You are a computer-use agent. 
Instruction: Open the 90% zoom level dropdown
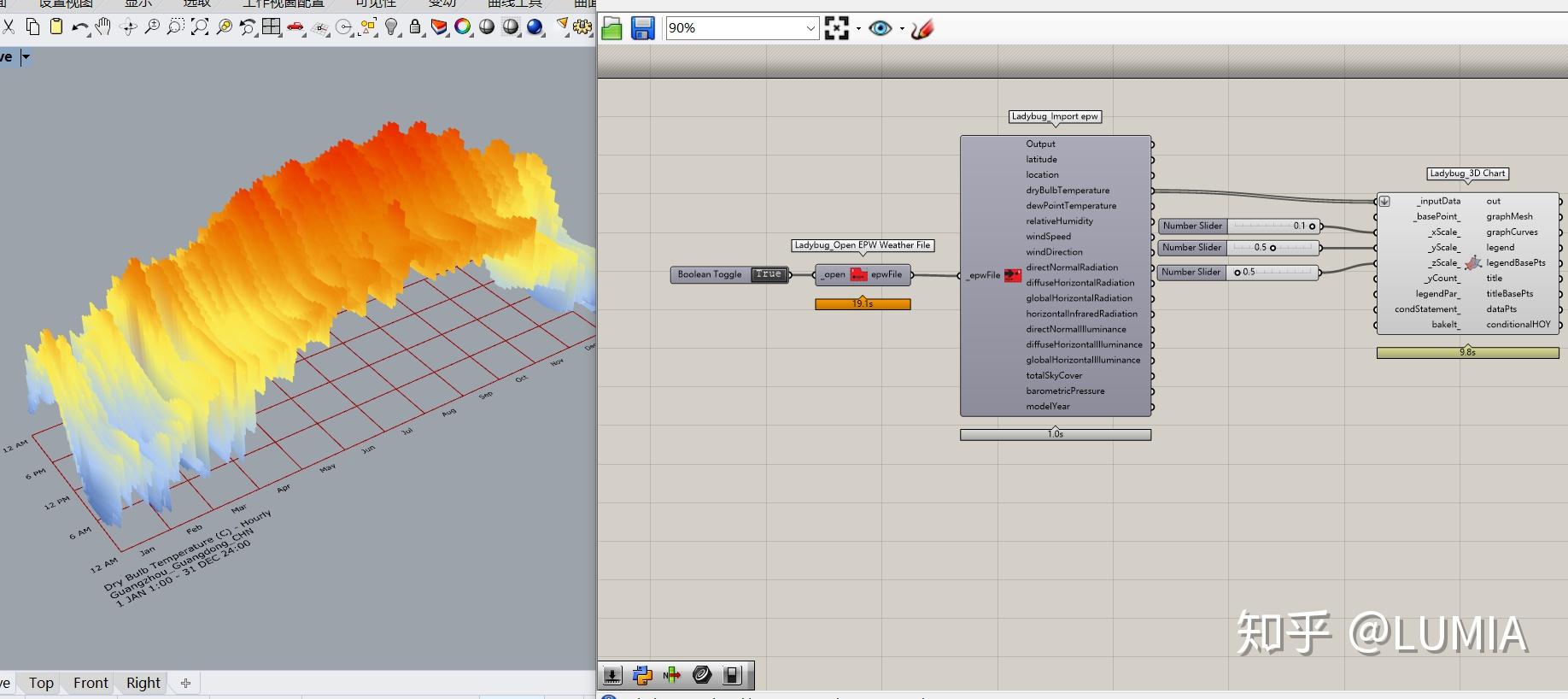pos(810,28)
